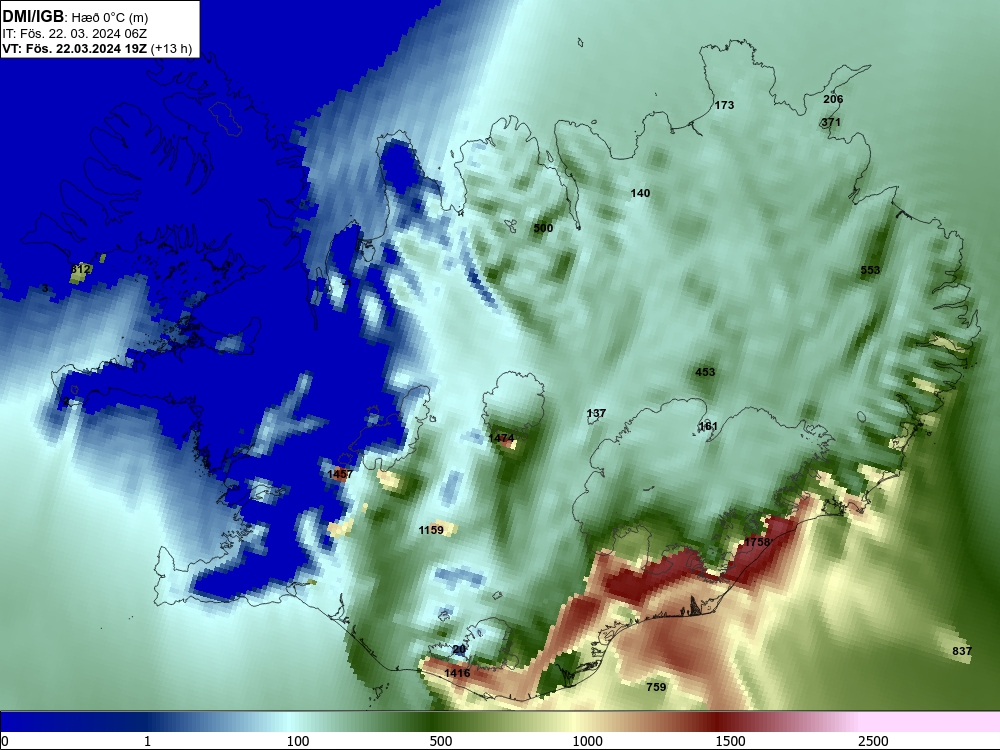Click the 1758 value on the map

757,542
